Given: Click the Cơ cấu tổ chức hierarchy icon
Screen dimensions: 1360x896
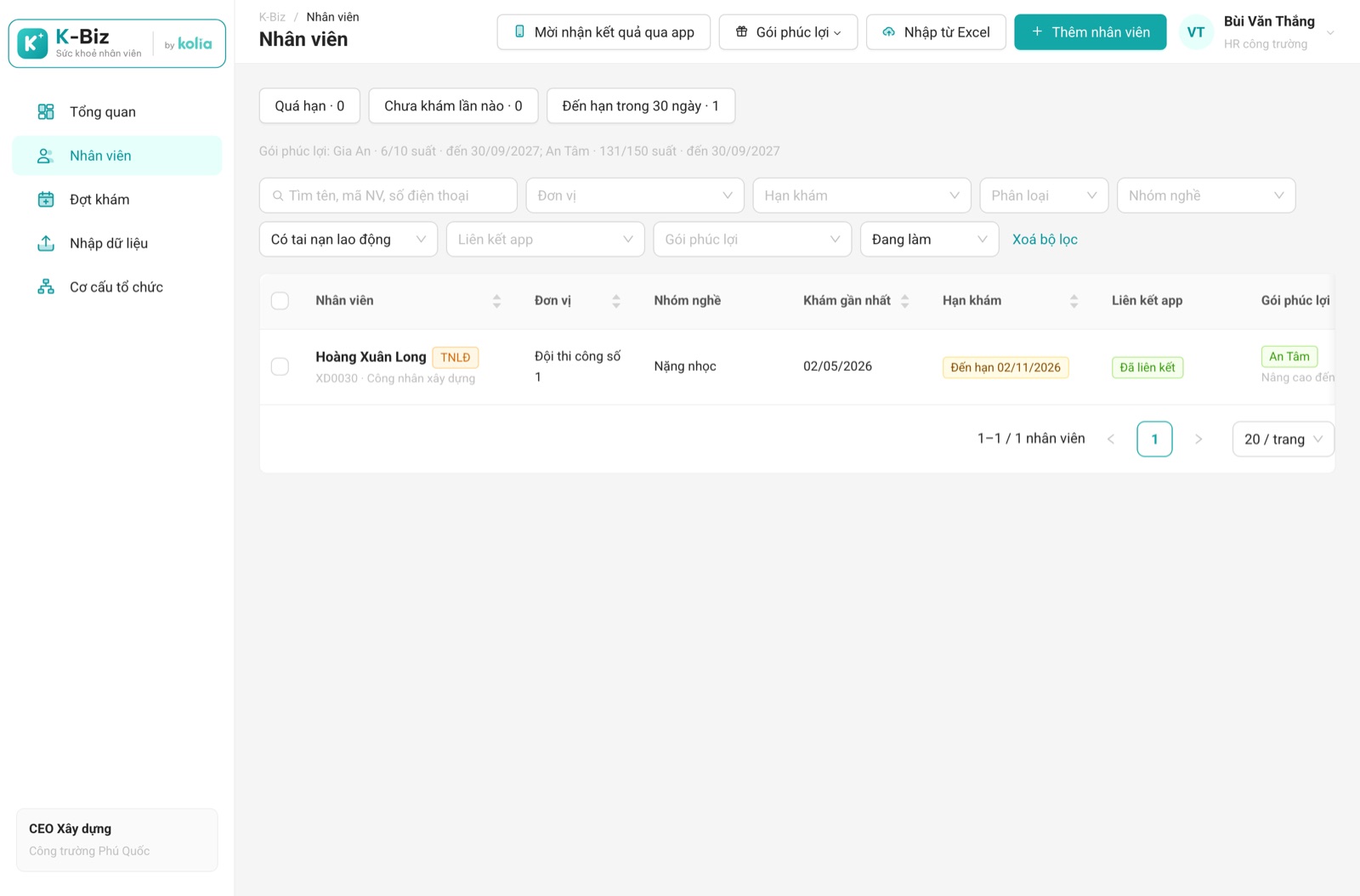Looking at the screenshot, I should click(46, 287).
